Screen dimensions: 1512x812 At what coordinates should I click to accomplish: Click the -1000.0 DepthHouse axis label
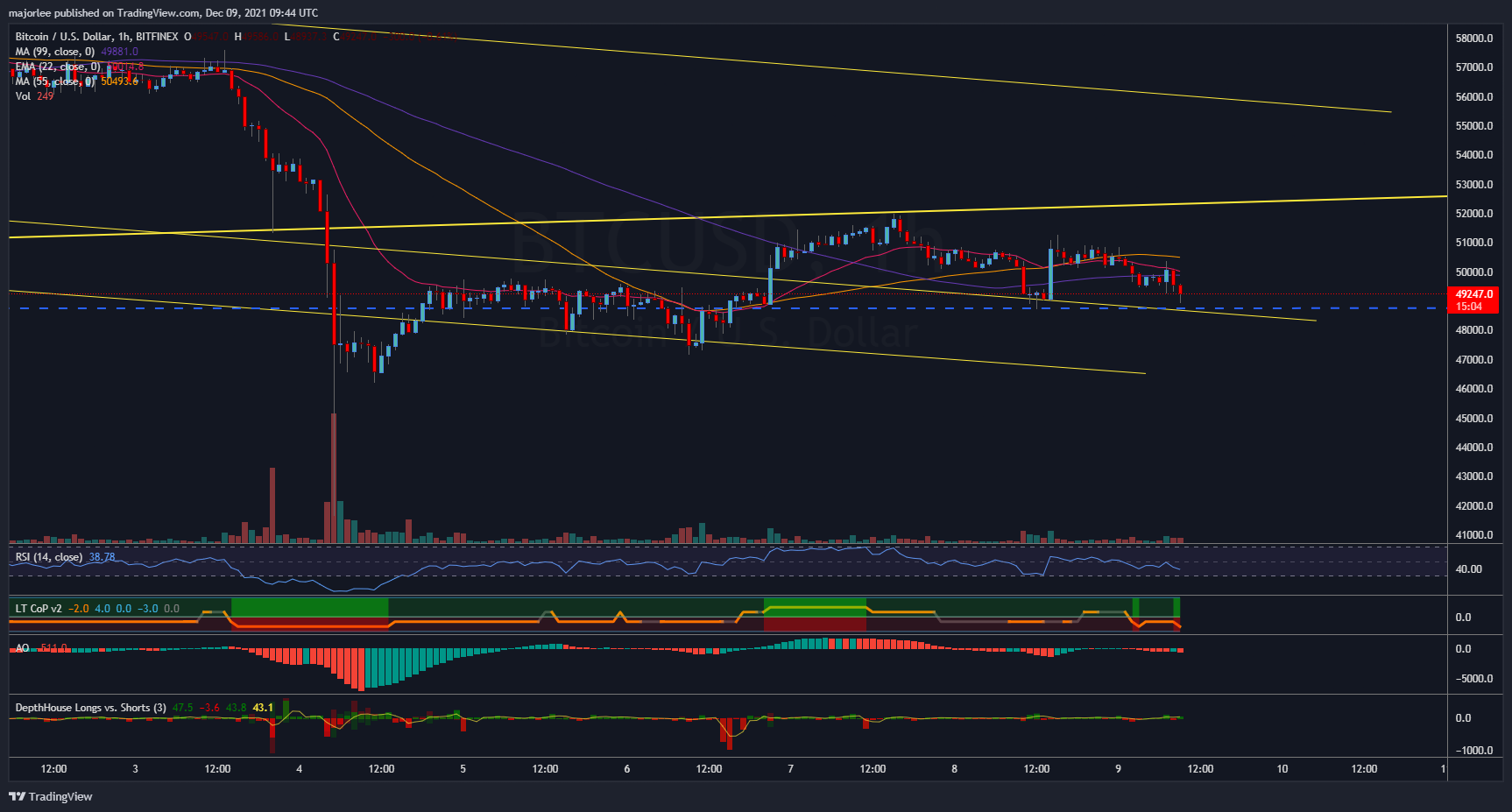pos(1474,751)
